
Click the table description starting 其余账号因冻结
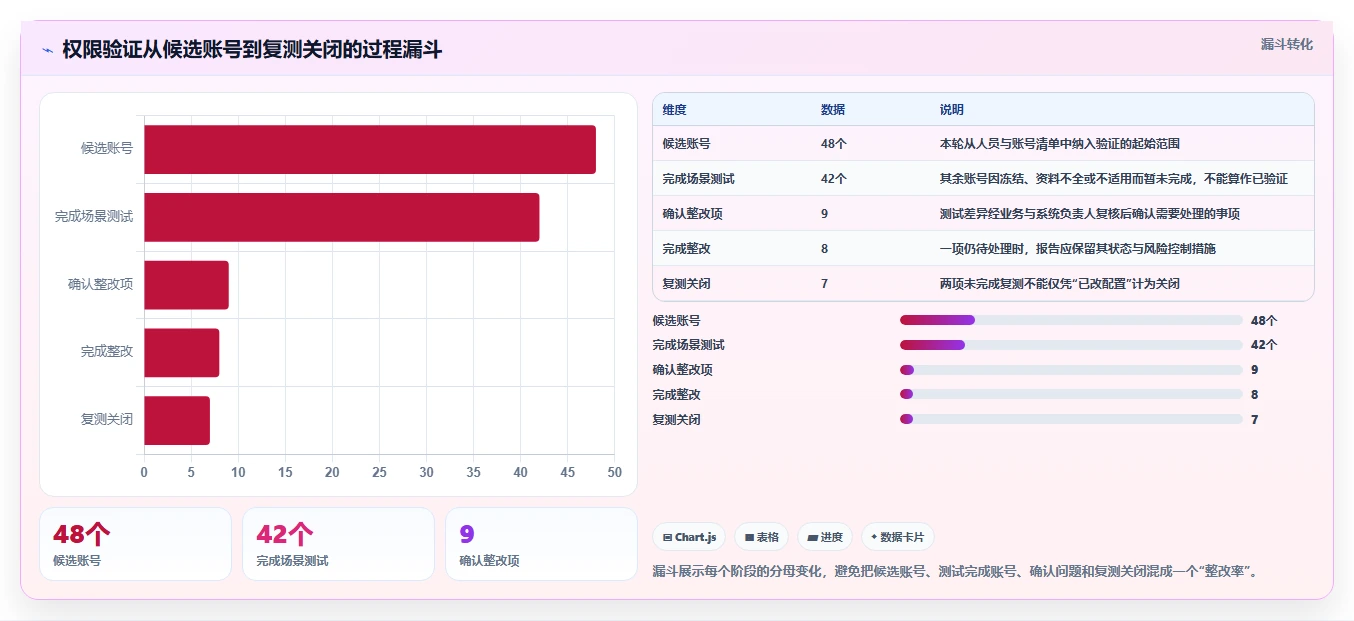(x=1113, y=179)
